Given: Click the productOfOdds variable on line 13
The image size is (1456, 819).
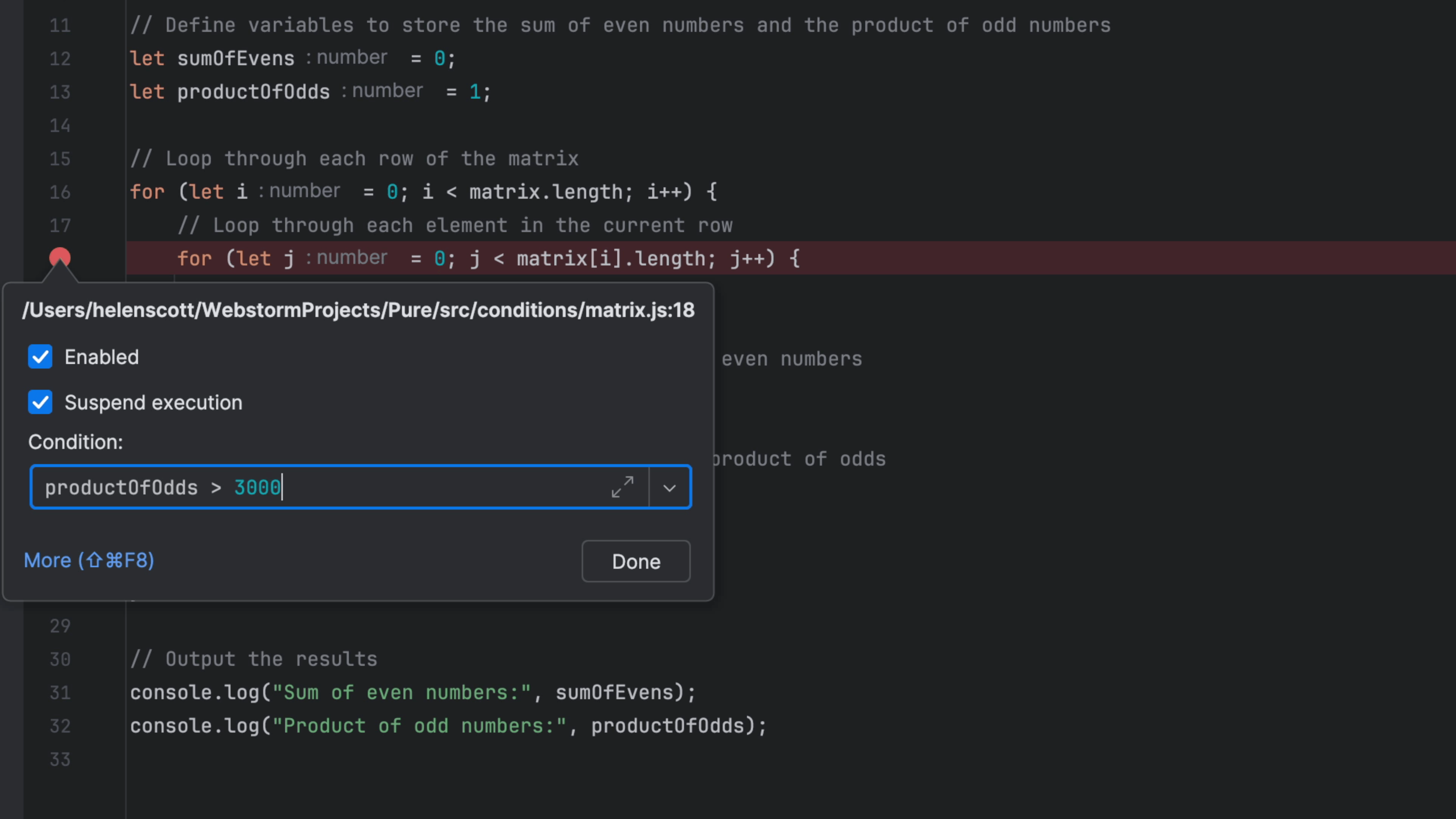Looking at the screenshot, I should click(253, 92).
